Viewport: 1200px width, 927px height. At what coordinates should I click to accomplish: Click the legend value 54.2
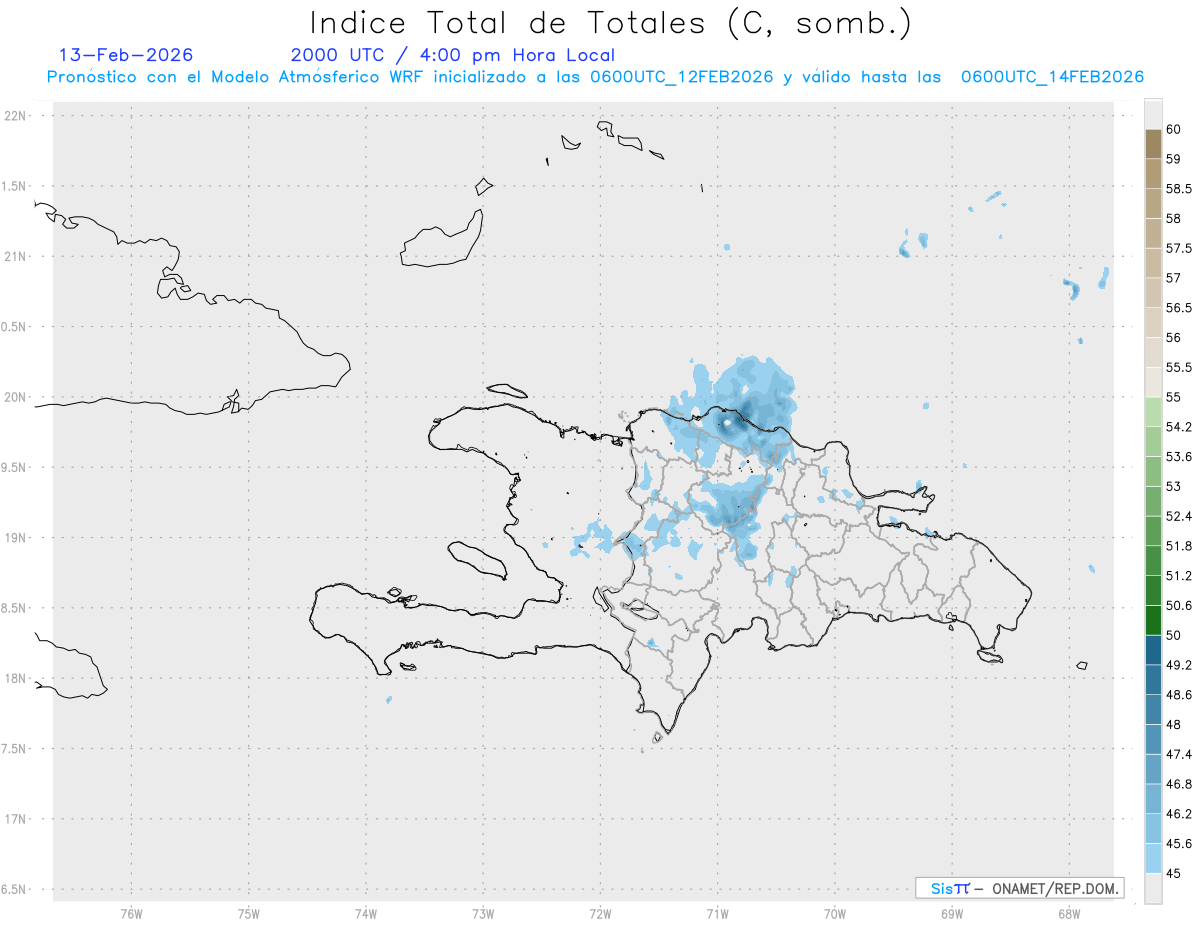[1180, 427]
